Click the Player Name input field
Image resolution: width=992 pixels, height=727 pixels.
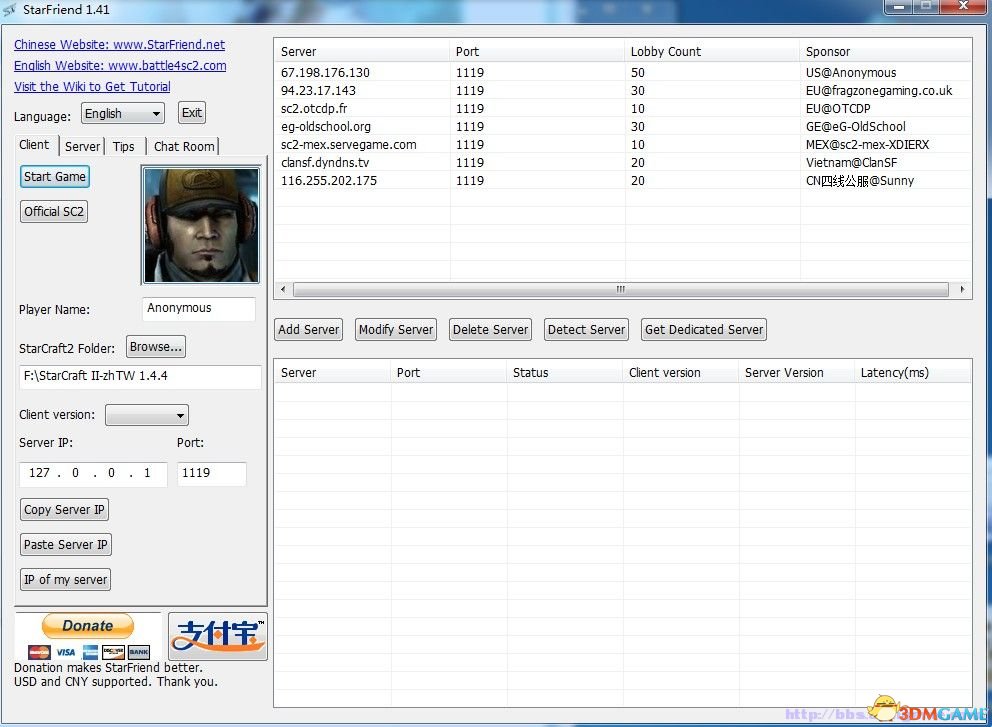coord(199,309)
